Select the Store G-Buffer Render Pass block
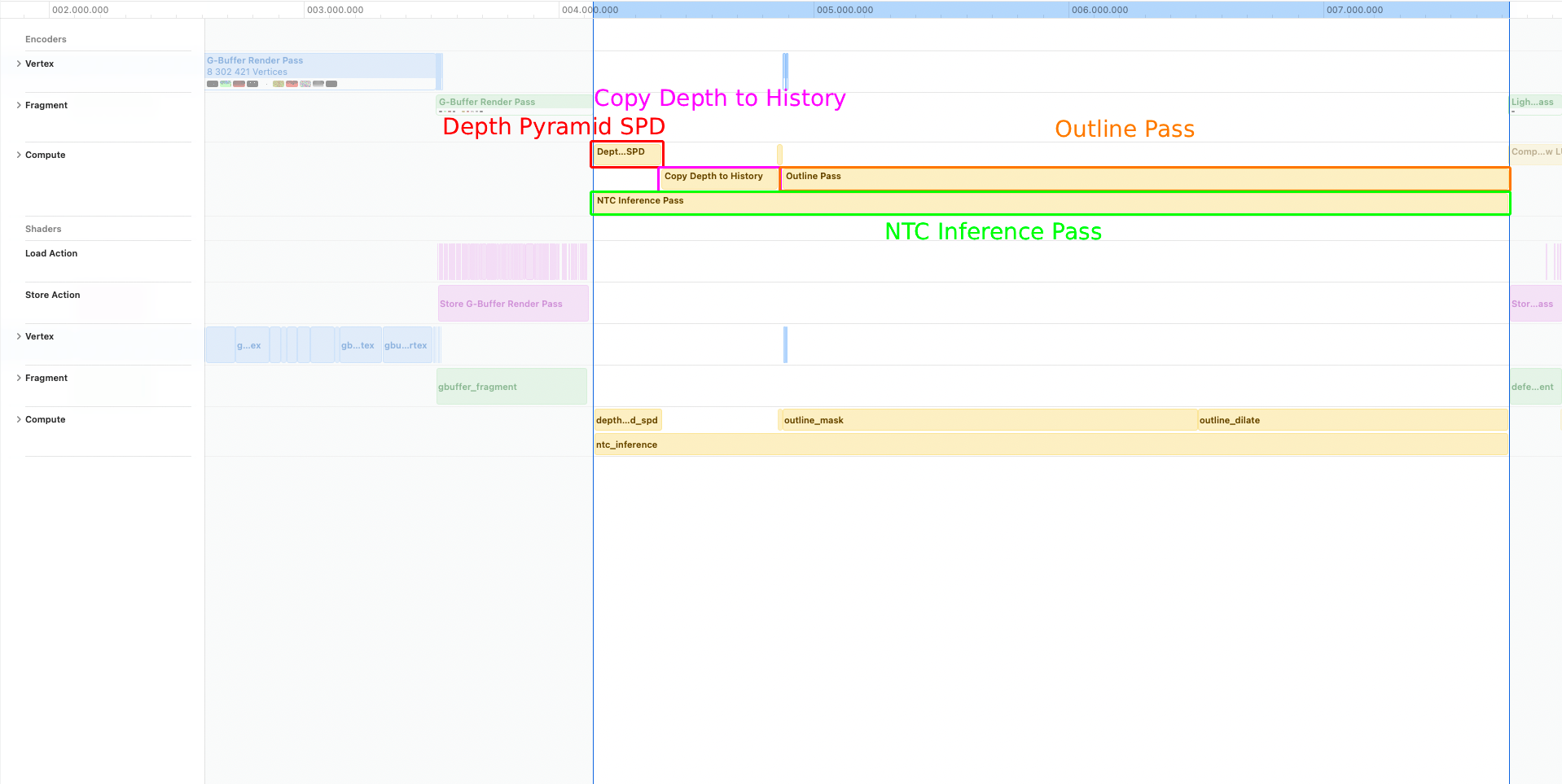Image resolution: width=1562 pixels, height=784 pixels. [513, 304]
